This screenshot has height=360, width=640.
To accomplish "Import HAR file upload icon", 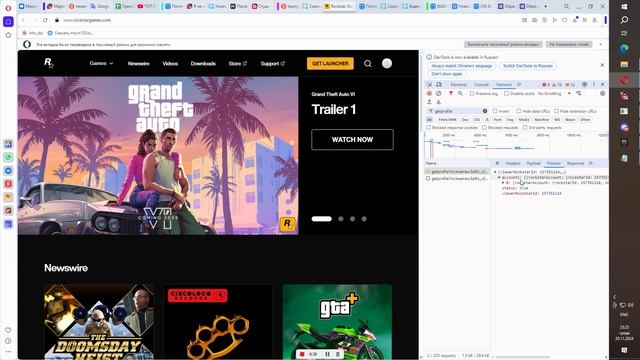I will coord(429,102).
